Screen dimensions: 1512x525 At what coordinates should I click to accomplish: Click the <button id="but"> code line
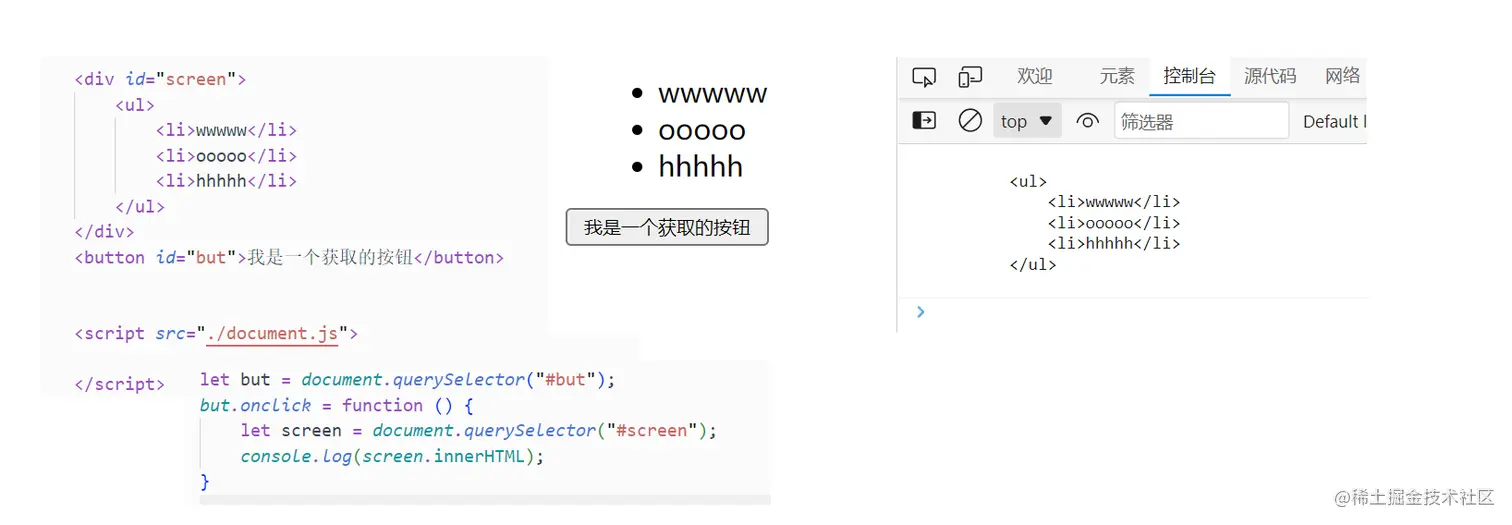point(289,258)
